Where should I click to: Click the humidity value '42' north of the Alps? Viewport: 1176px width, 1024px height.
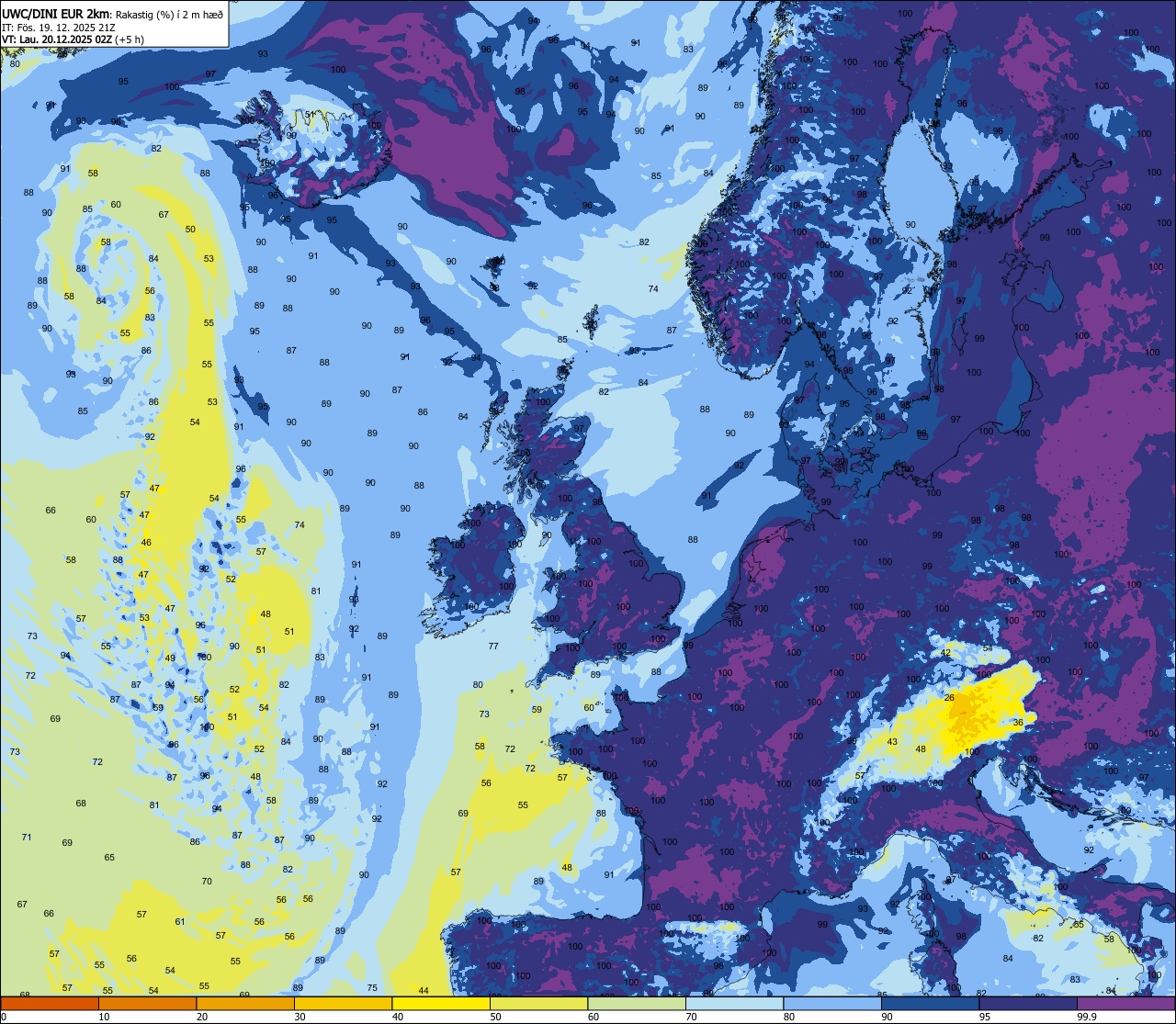click(946, 653)
